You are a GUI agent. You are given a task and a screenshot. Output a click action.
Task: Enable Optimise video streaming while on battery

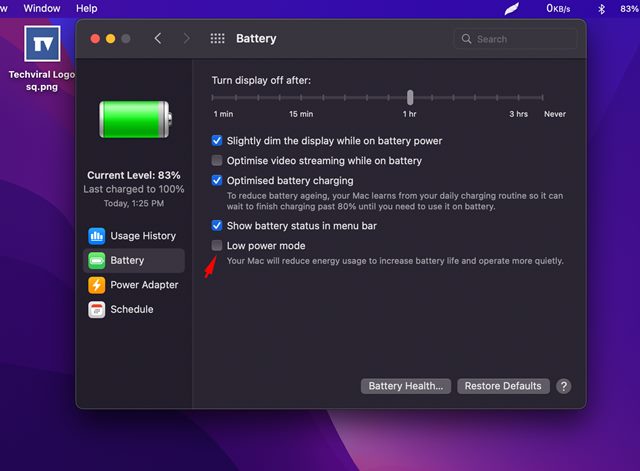217,160
